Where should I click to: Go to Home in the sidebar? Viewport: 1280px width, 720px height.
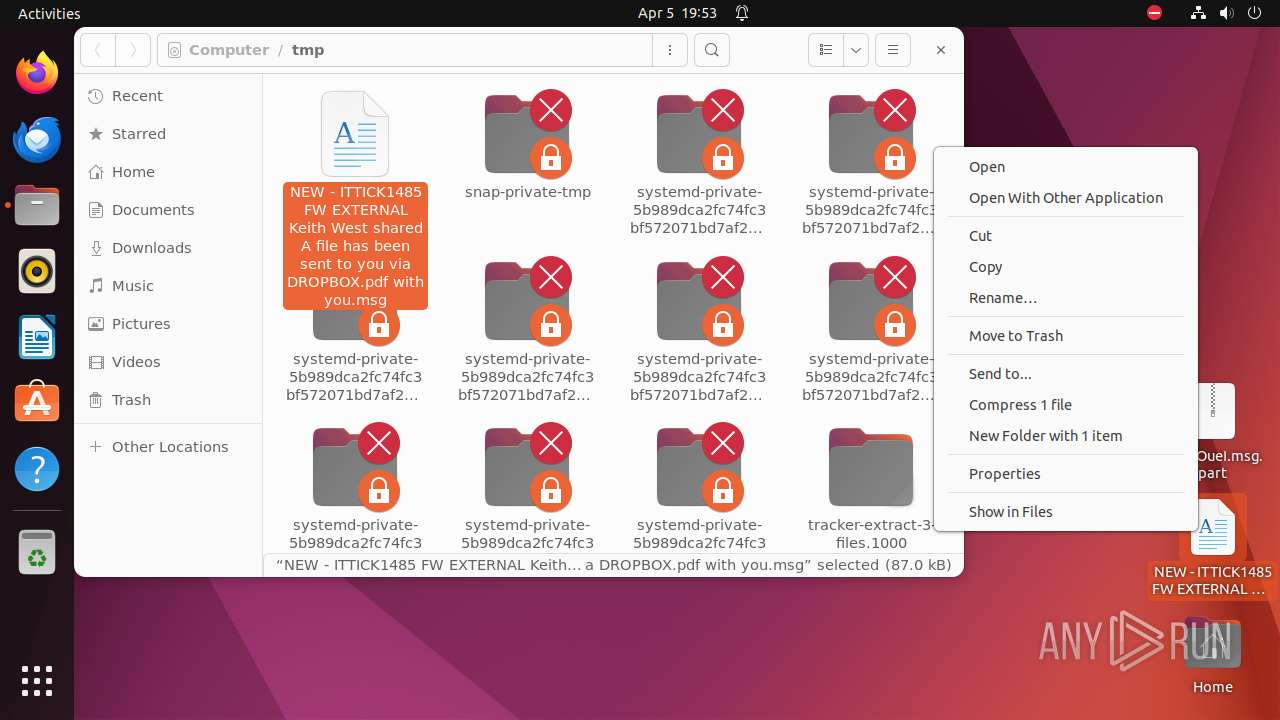click(168, 172)
